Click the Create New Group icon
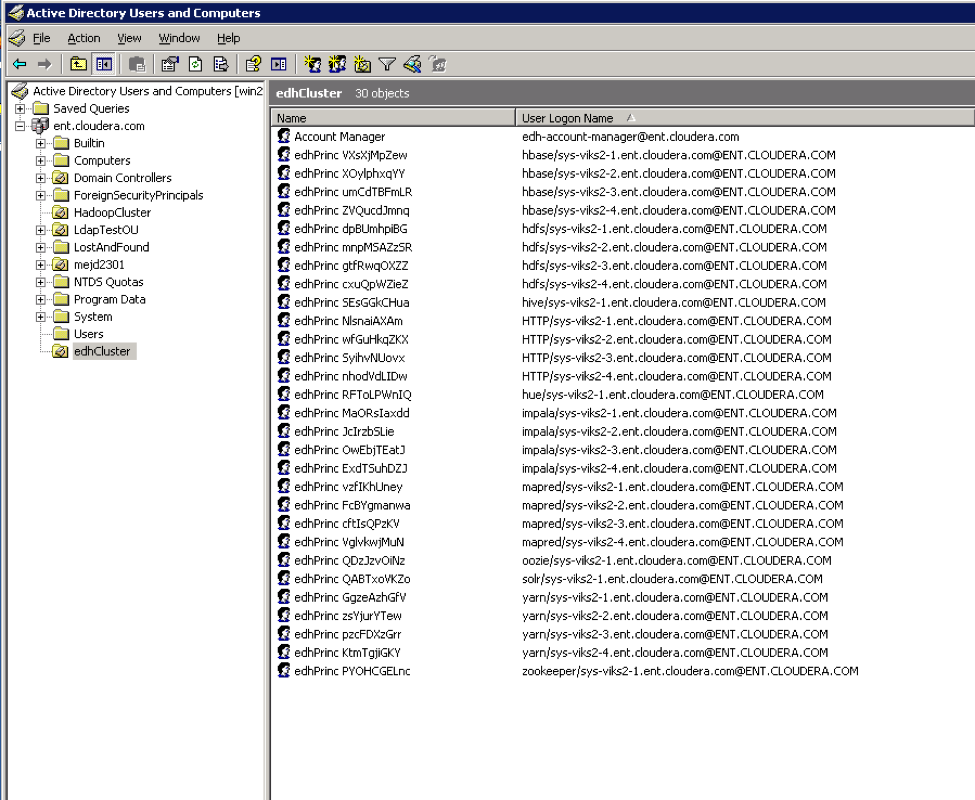This screenshot has height=800, width=975. point(337,64)
